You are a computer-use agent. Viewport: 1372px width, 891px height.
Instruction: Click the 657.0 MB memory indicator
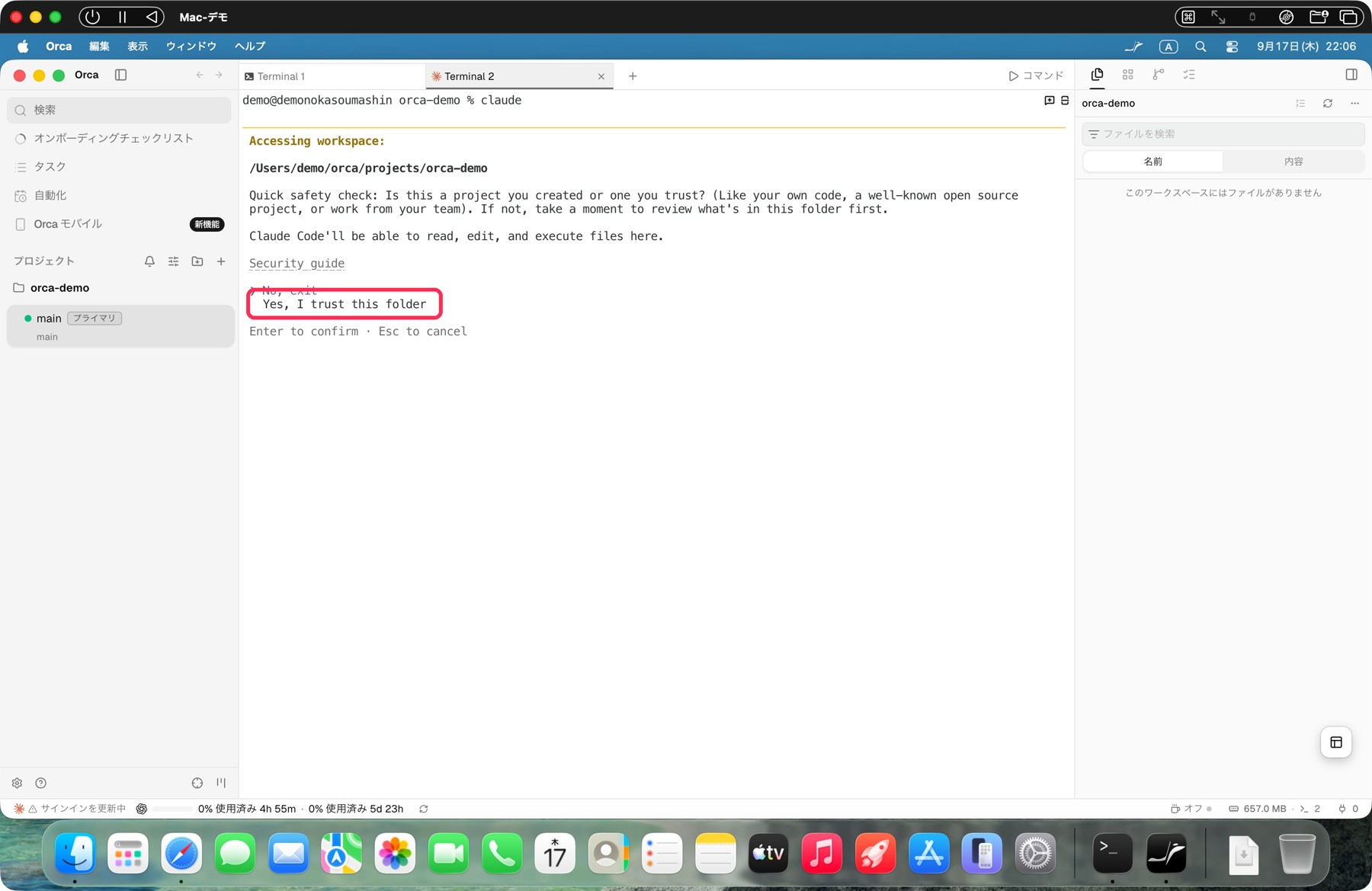tap(1258, 809)
